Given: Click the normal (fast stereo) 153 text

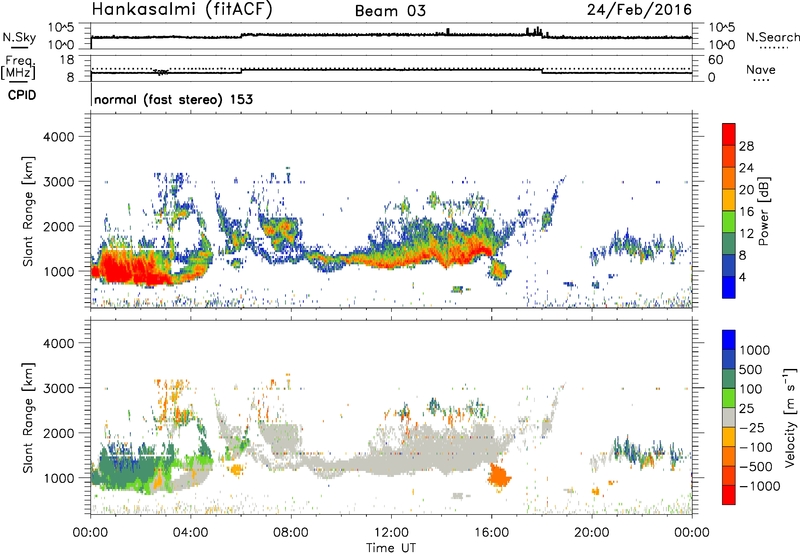Looking at the screenshot, I should point(173,99).
